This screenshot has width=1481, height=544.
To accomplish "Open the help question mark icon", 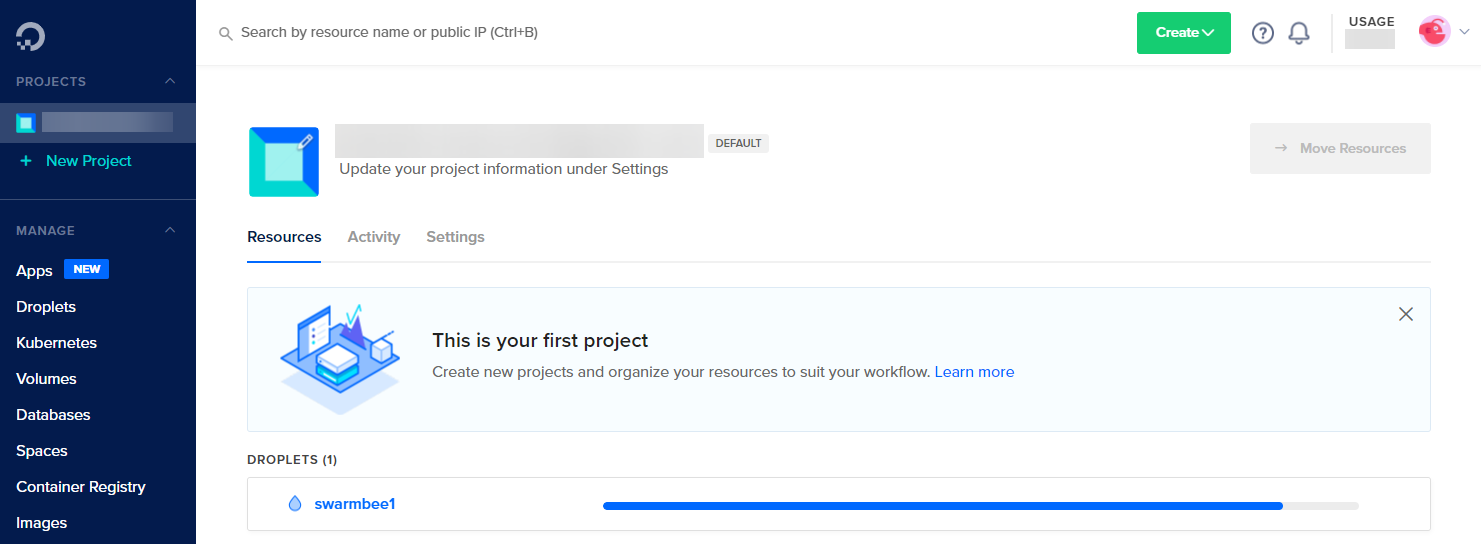I will [x=1263, y=33].
